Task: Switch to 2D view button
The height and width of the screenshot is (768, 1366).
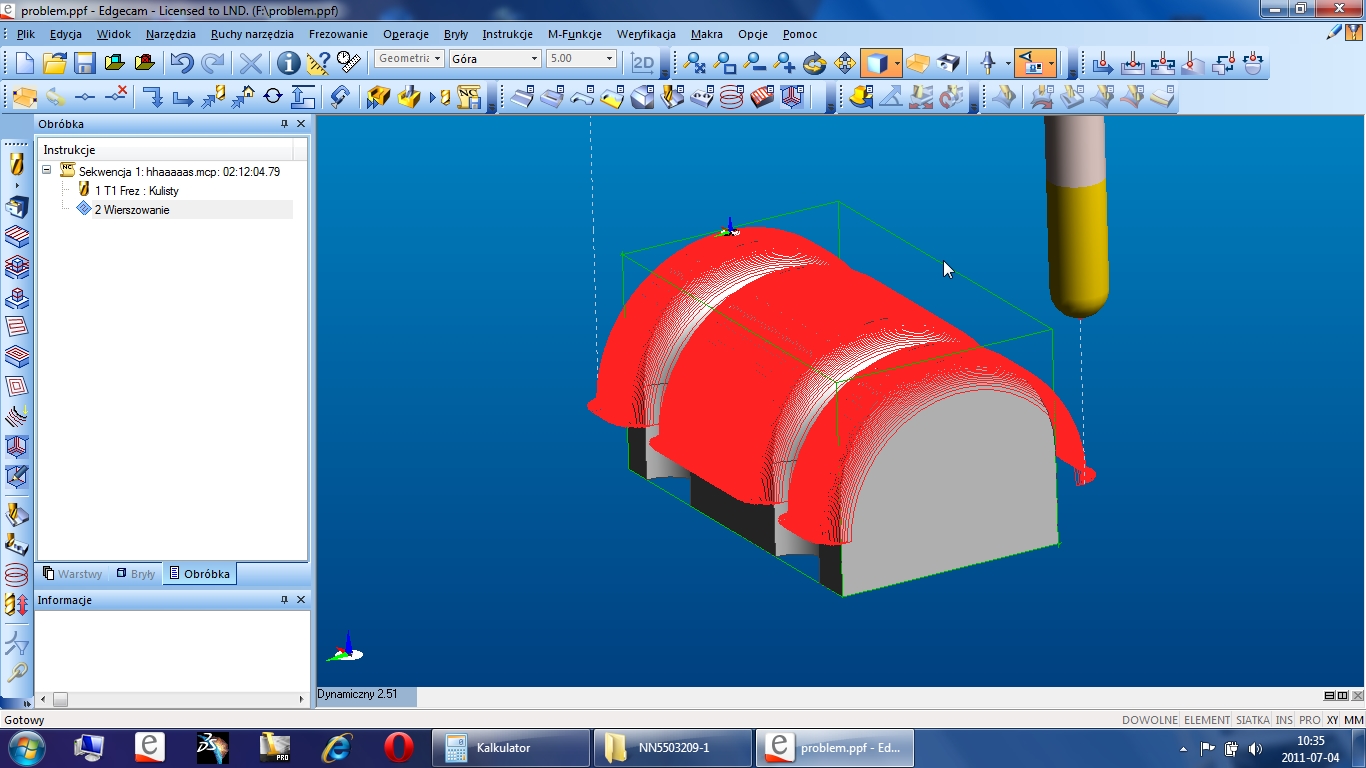Action: 643,63
